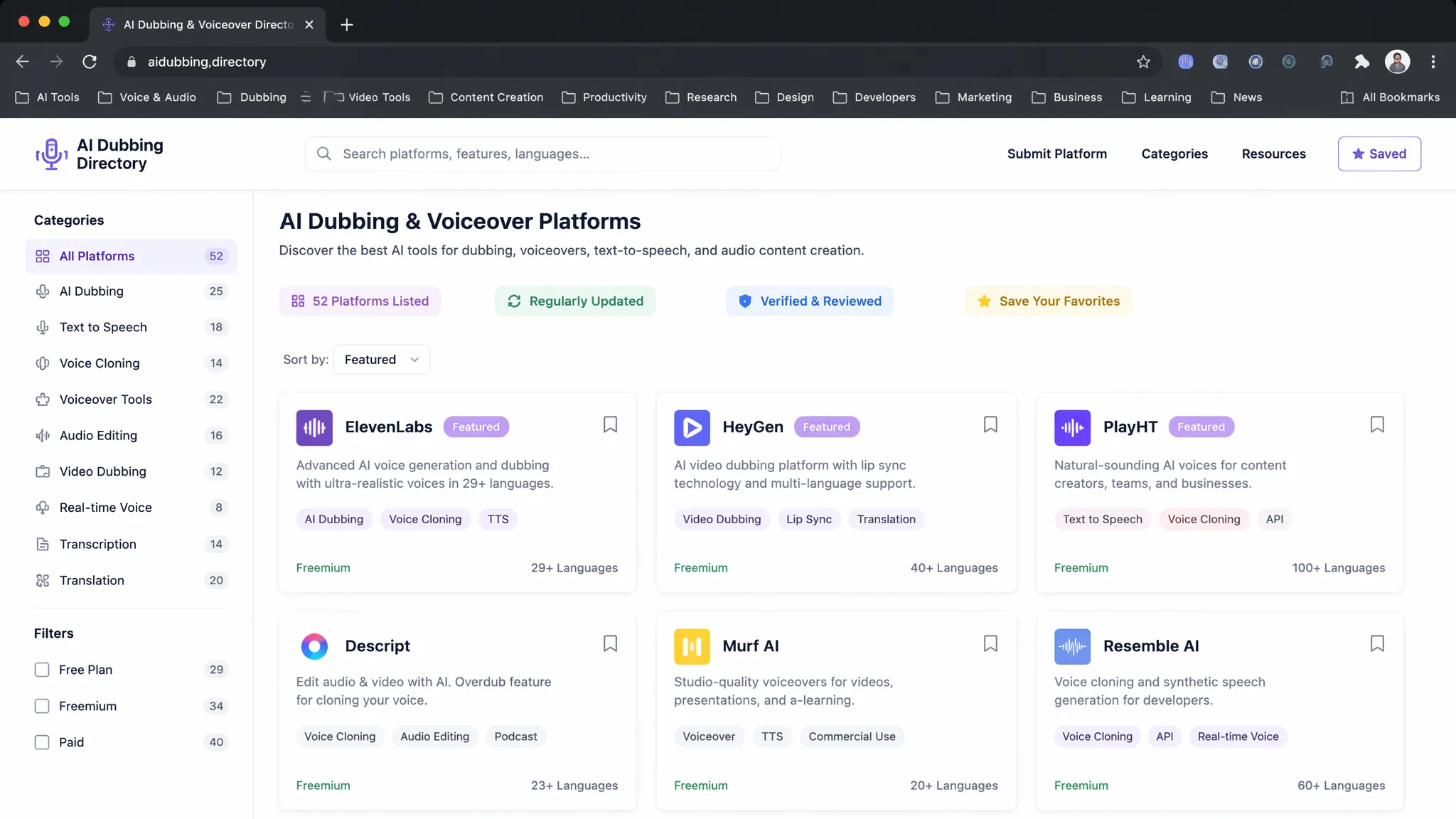This screenshot has height=819, width=1456.
Task: Click the Audio Editing tag on Descript
Action: coord(434,737)
